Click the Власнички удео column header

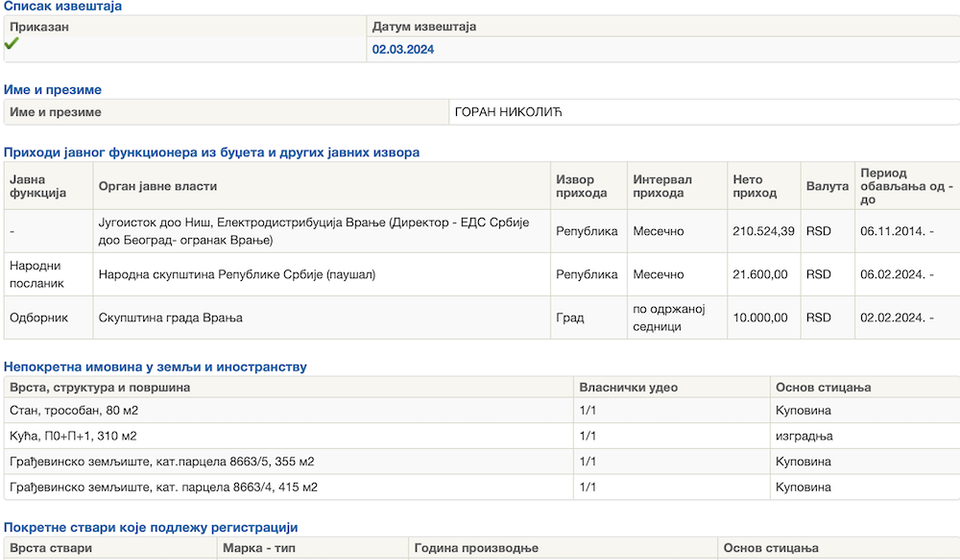pos(672,387)
